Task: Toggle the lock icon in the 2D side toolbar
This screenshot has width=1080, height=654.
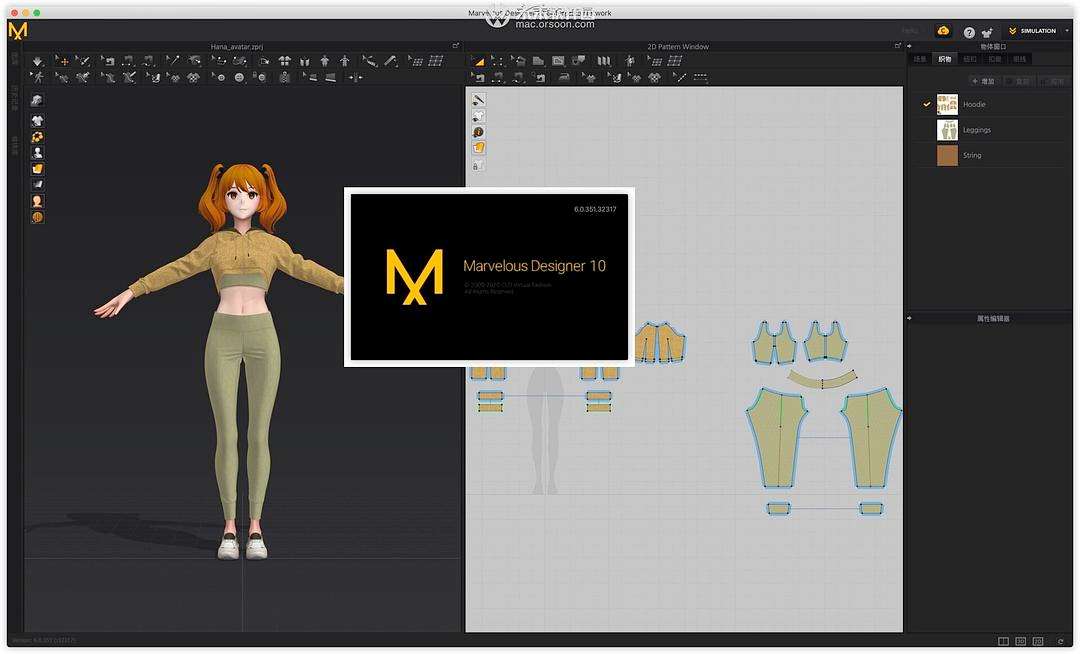Action: pyautogui.click(x=477, y=165)
